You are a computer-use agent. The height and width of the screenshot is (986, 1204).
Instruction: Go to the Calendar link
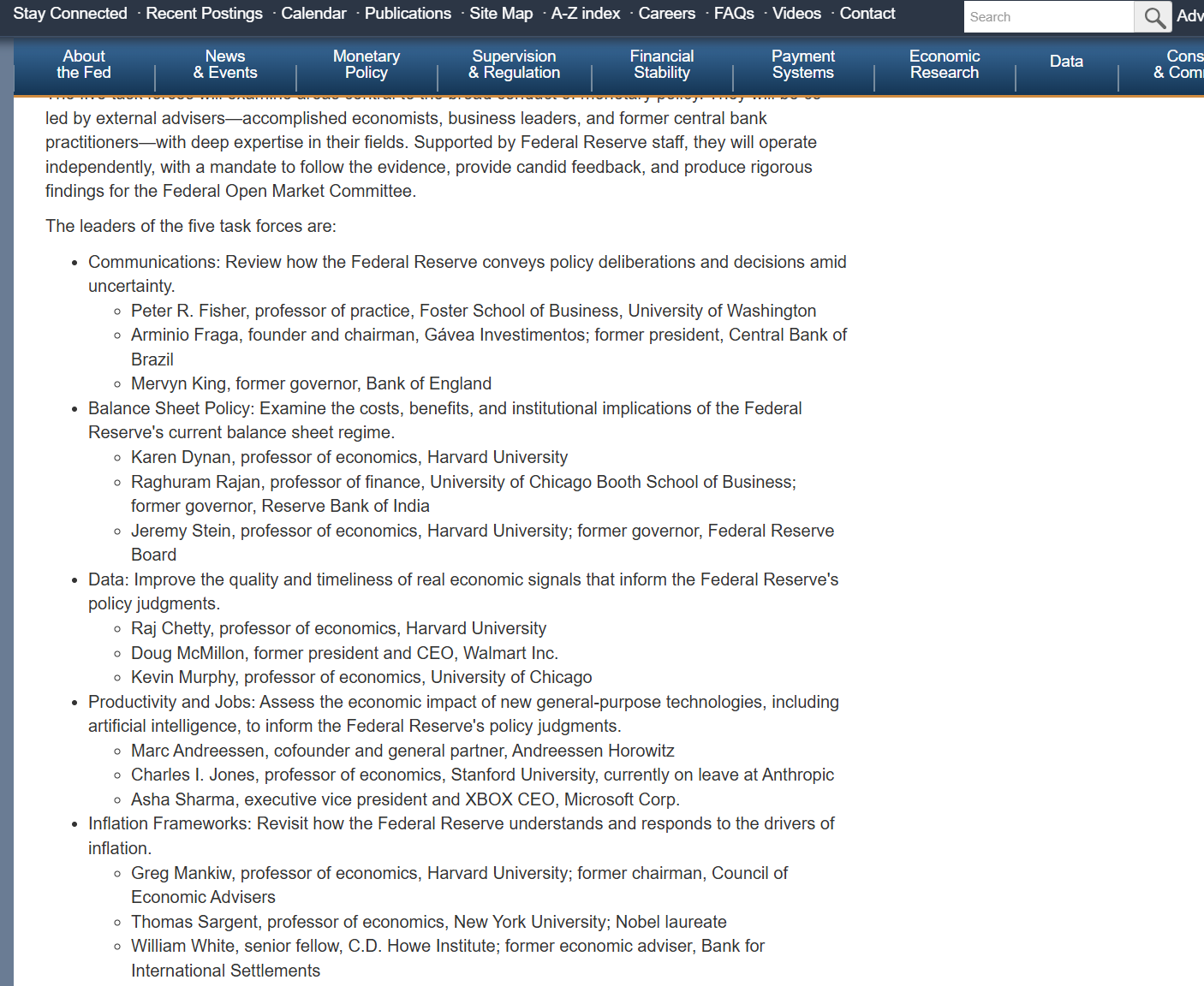(x=313, y=14)
